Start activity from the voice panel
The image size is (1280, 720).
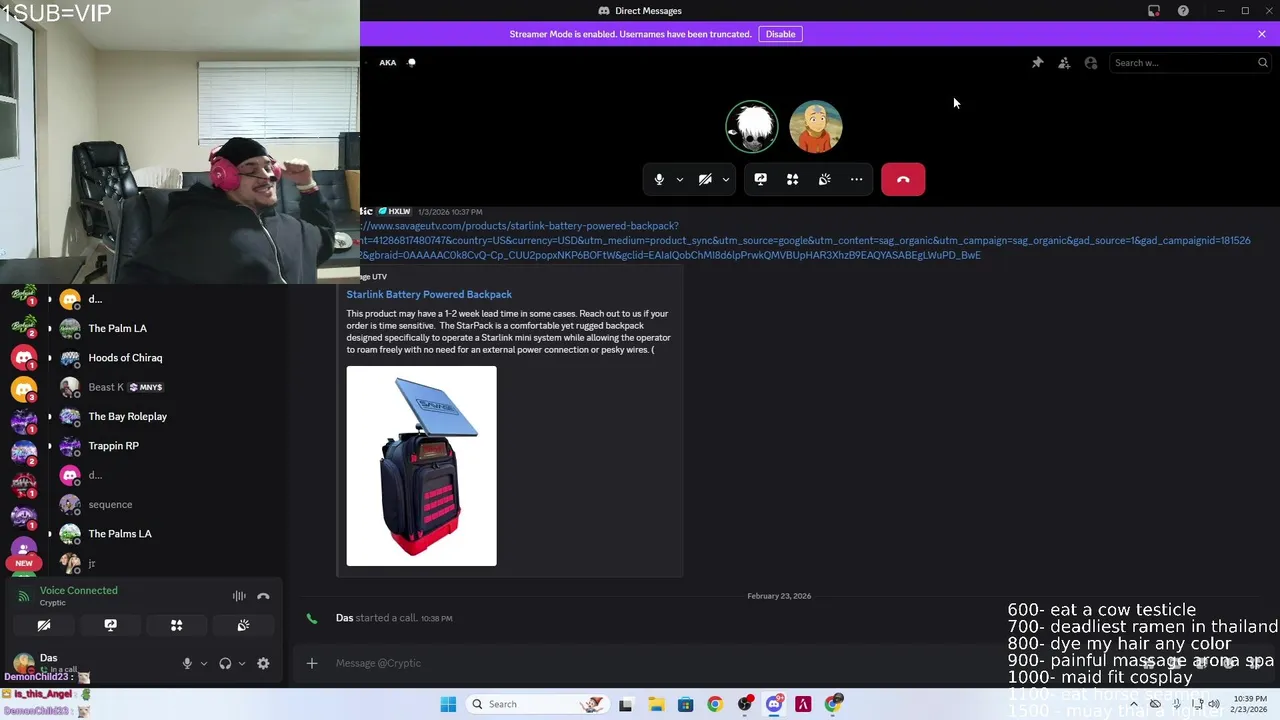click(177, 625)
